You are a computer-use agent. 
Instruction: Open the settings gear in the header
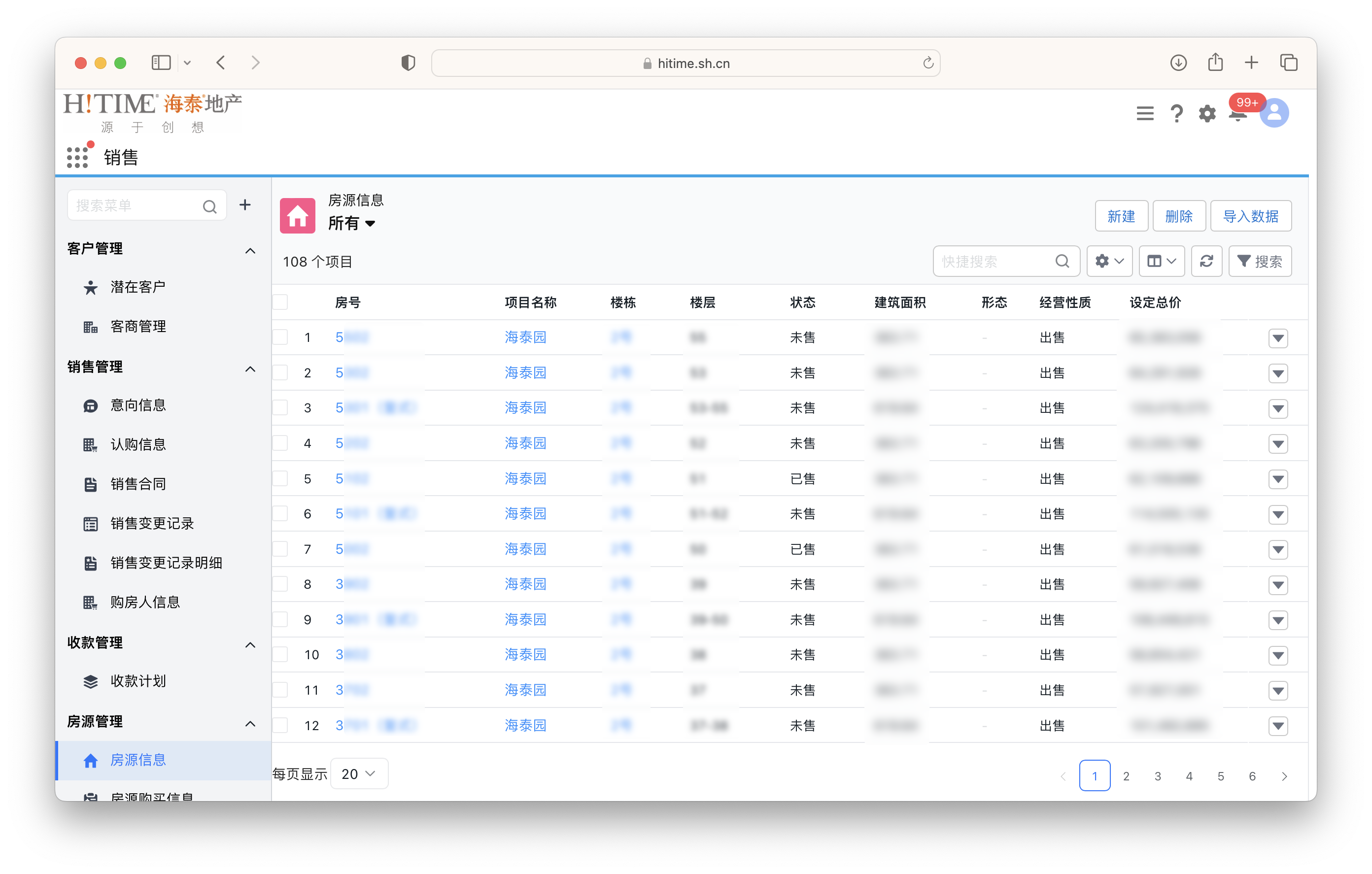tap(1207, 113)
